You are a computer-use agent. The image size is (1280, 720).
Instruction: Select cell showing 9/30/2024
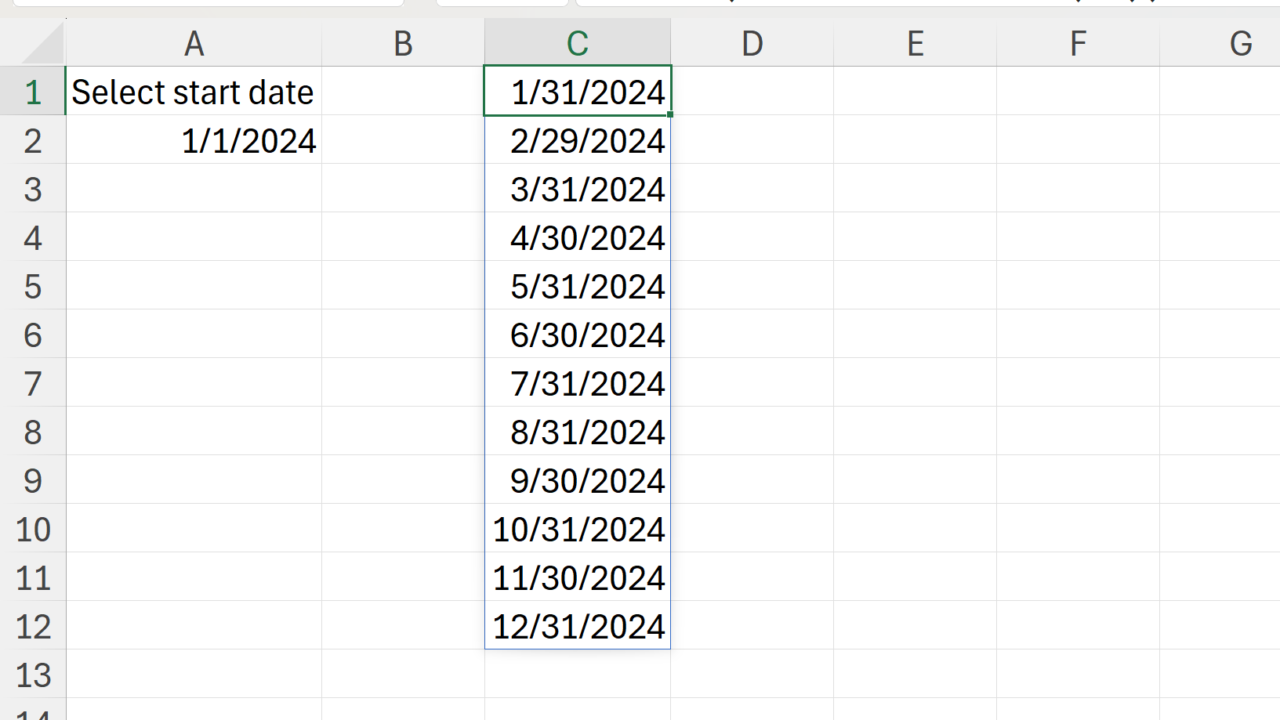coord(587,481)
